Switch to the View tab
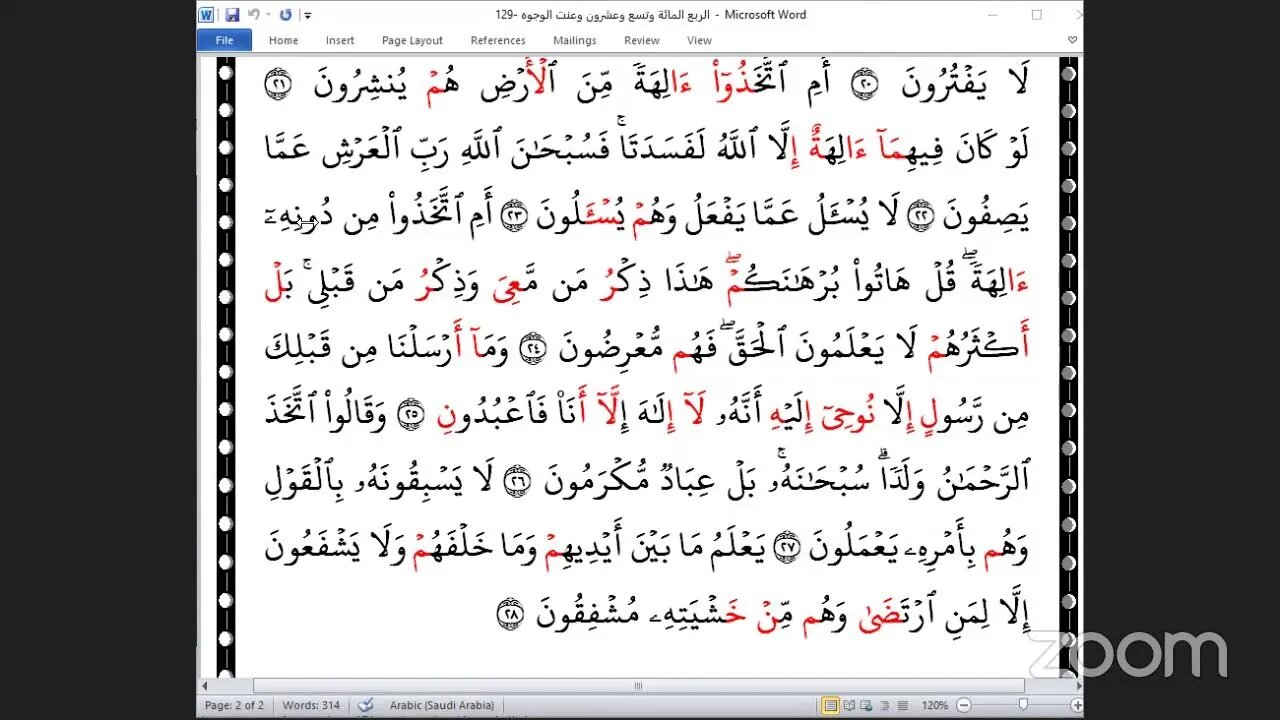Screen dimensions: 1280x720 coord(699,40)
